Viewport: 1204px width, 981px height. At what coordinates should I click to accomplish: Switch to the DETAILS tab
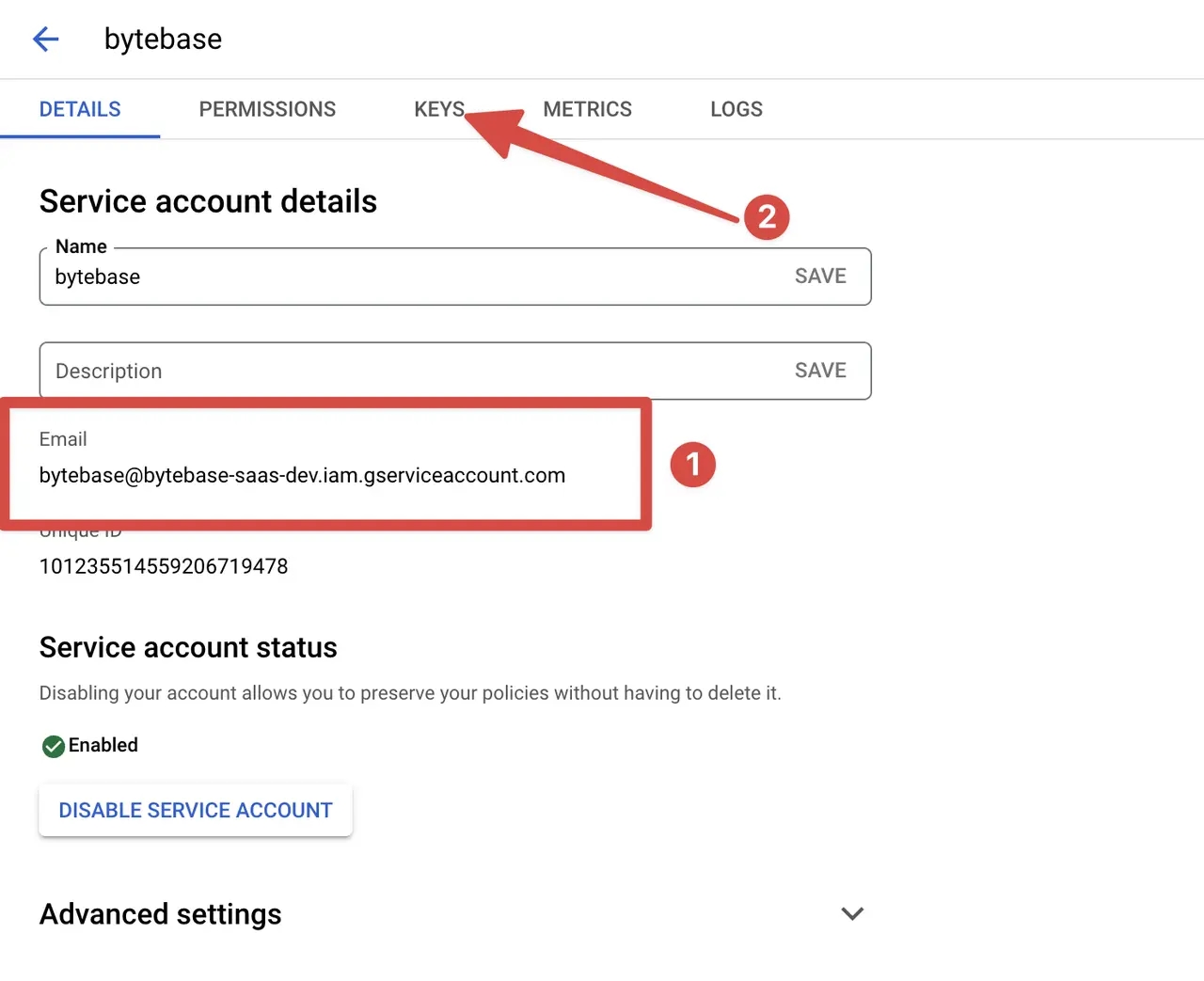(80, 109)
